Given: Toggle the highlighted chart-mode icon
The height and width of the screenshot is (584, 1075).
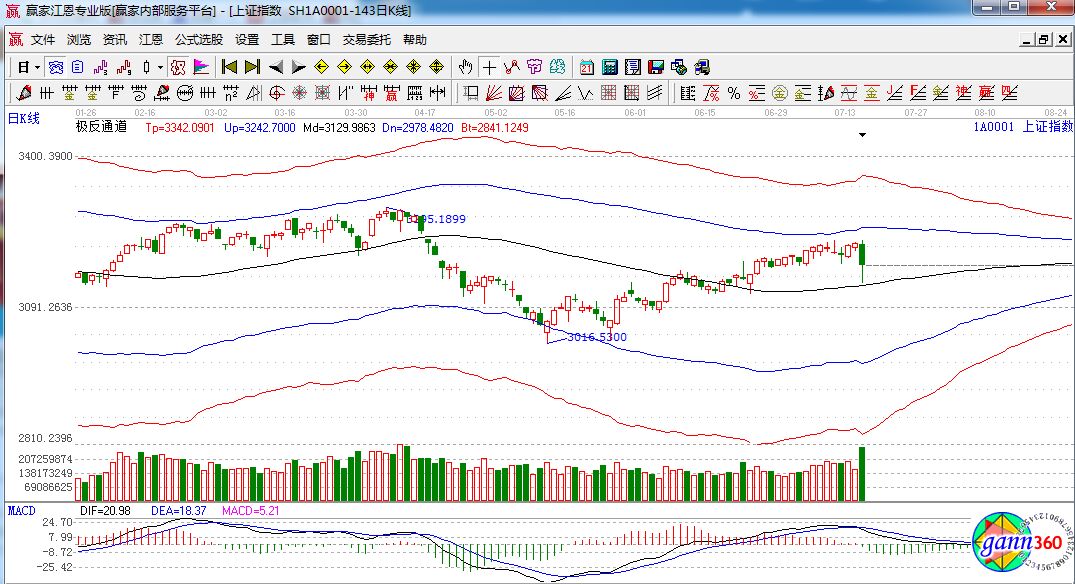Looking at the screenshot, I should tap(56, 67).
